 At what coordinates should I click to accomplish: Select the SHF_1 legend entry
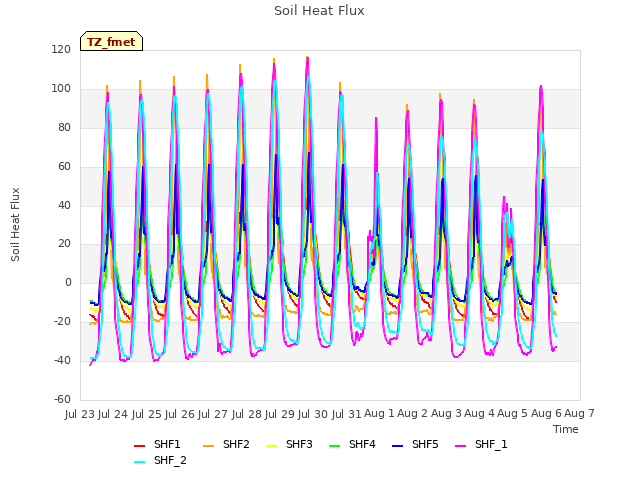(481, 444)
